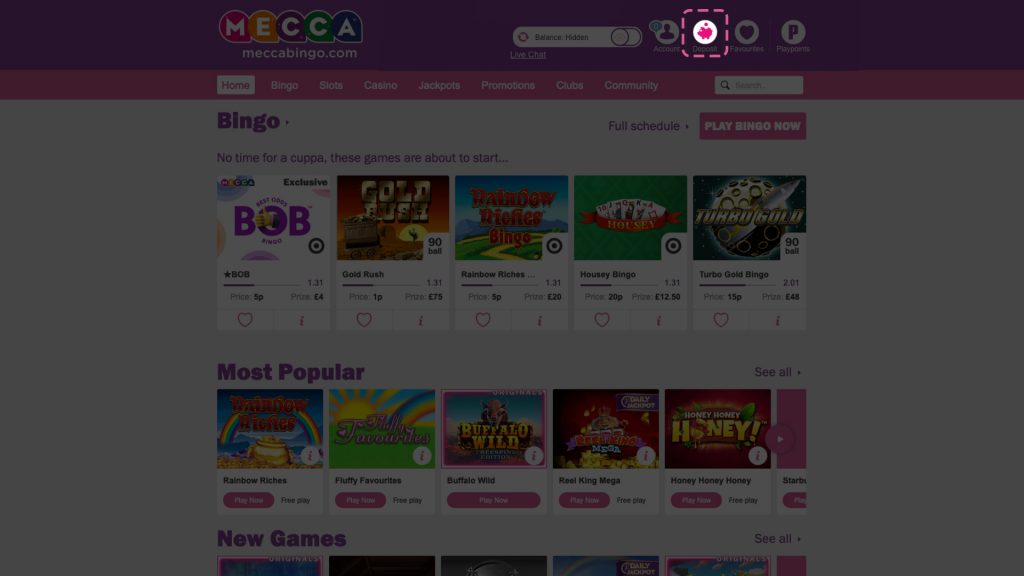View info icon on Fluffy Favourites thumbnail
Screen dimensions: 1024x576
422,455
